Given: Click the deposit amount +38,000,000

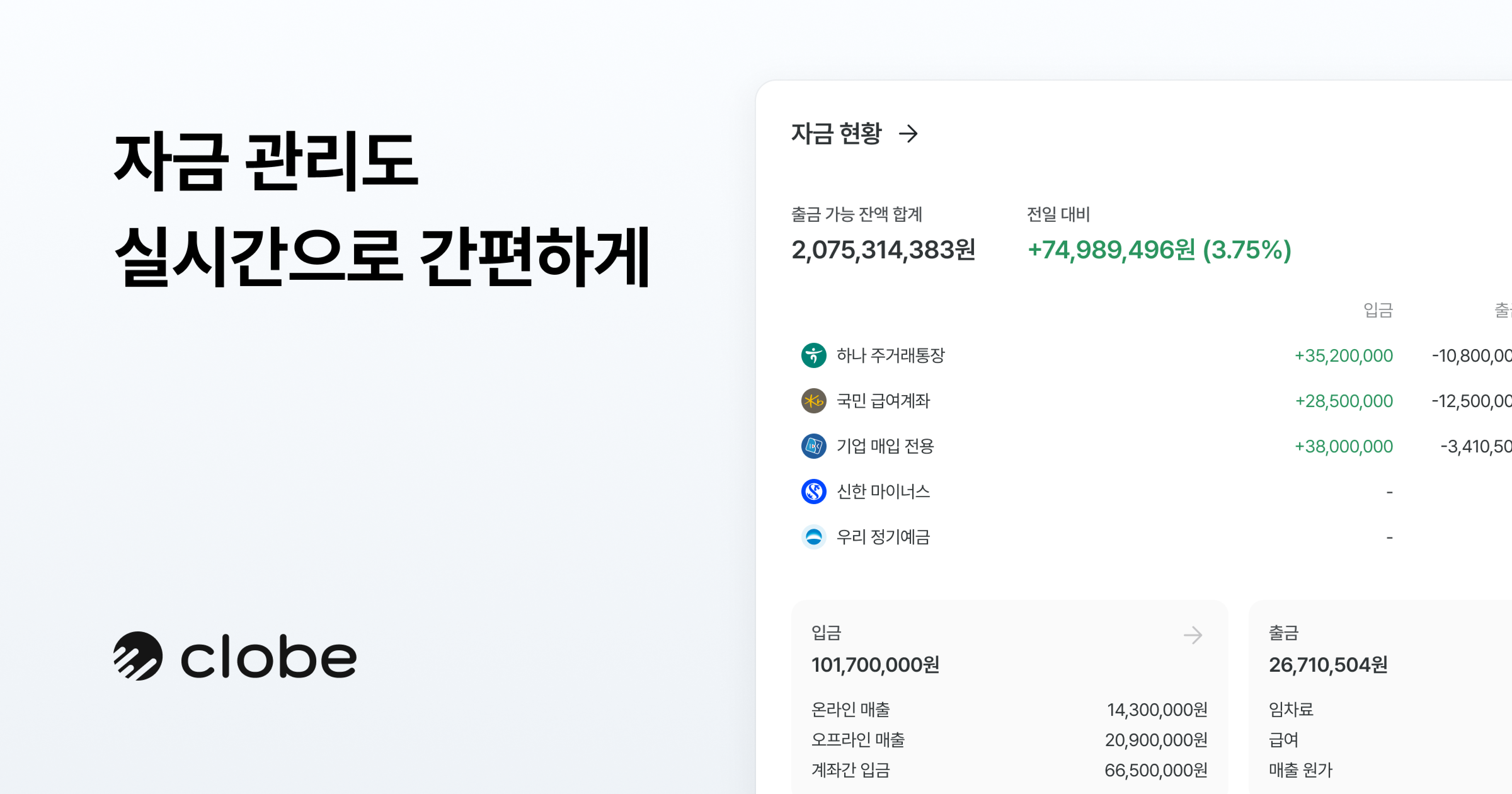Looking at the screenshot, I should tap(1343, 446).
